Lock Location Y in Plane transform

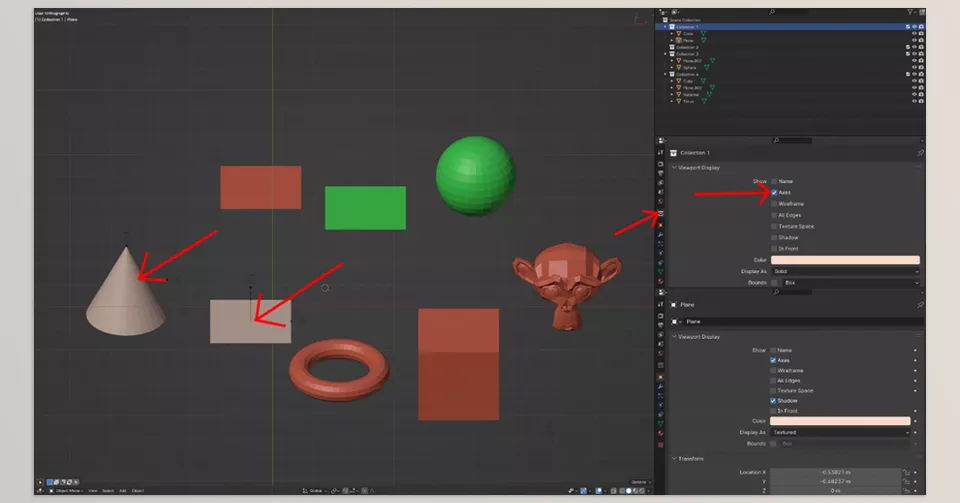click(x=907, y=482)
